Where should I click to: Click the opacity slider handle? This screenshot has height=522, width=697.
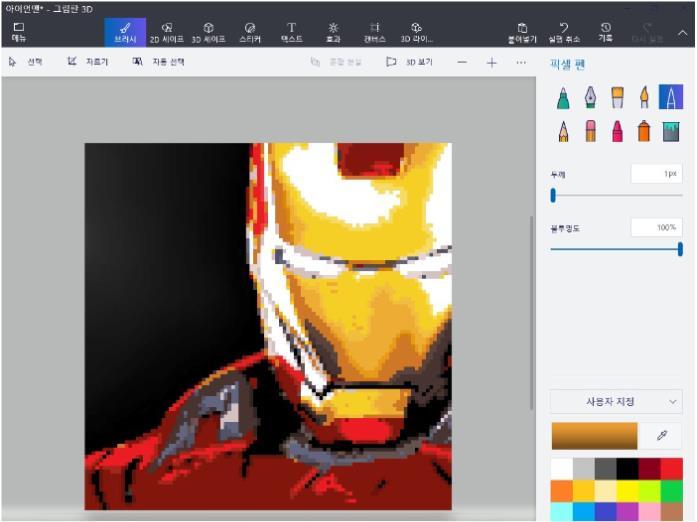[x=680, y=249]
